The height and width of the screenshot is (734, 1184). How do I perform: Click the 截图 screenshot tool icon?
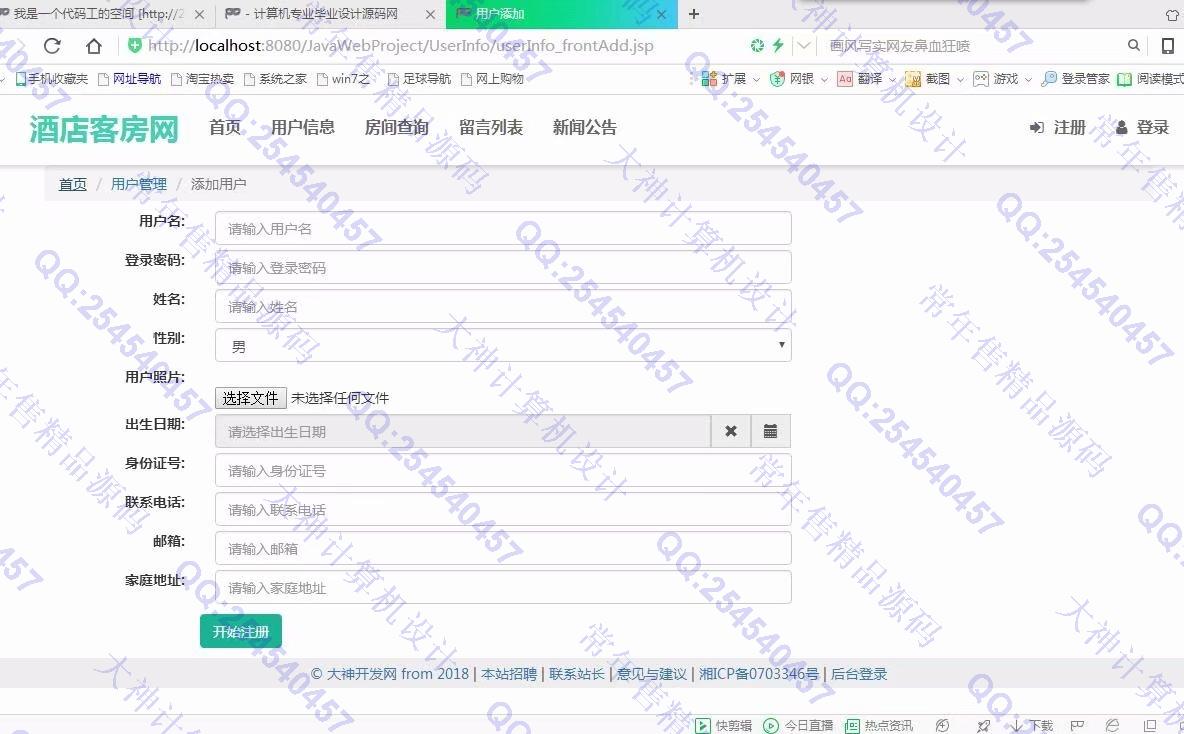[x=913, y=79]
